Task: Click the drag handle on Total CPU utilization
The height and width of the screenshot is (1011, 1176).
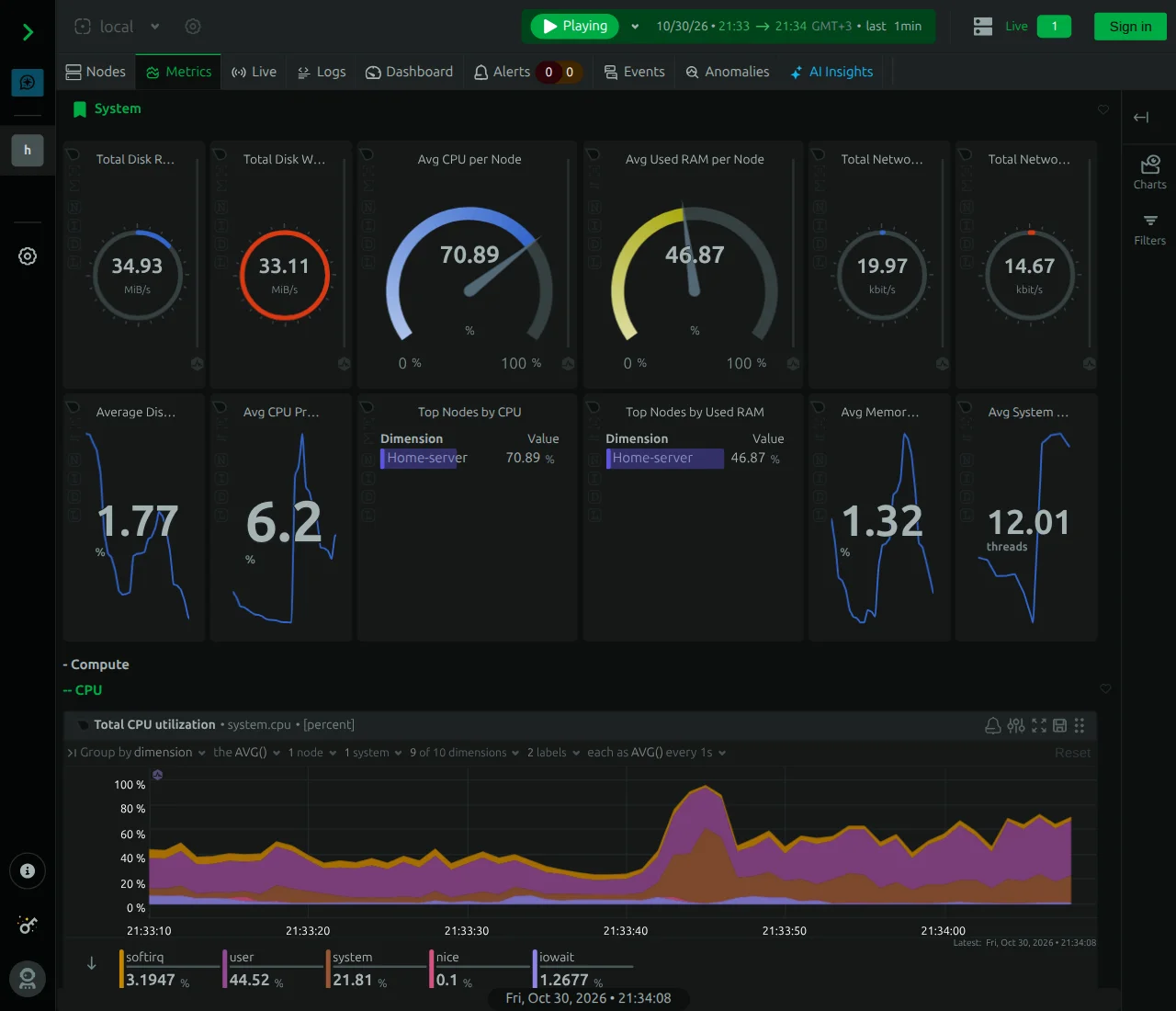Action: [x=1080, y=725]
